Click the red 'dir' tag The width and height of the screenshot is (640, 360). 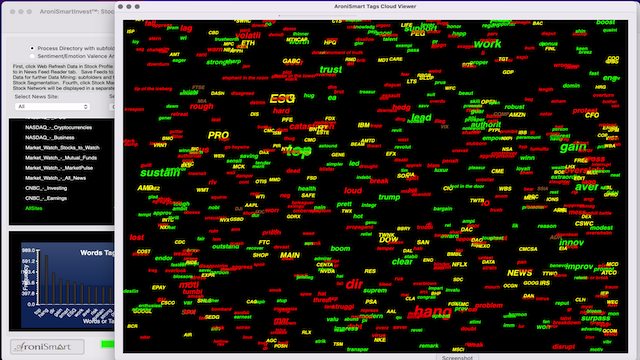coord(354,284)
